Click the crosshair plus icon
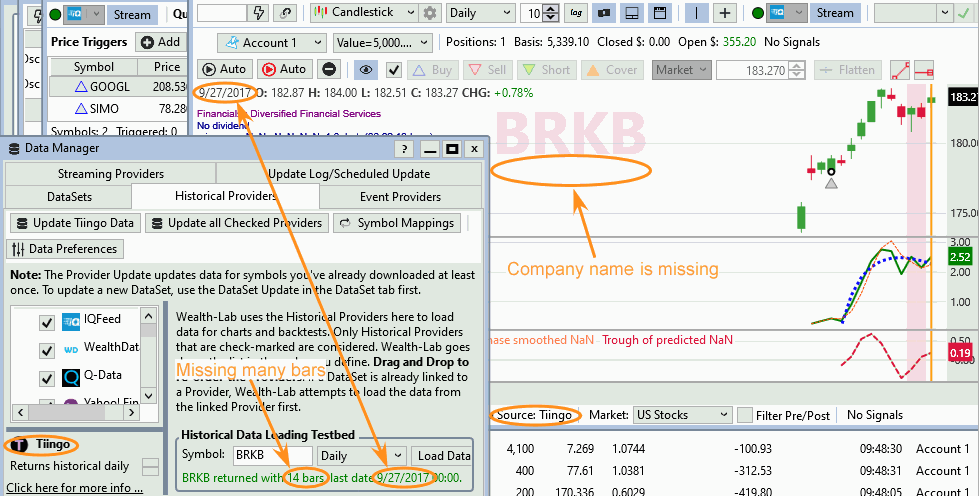Screen dimensions: 979x496 click(725, 13)
